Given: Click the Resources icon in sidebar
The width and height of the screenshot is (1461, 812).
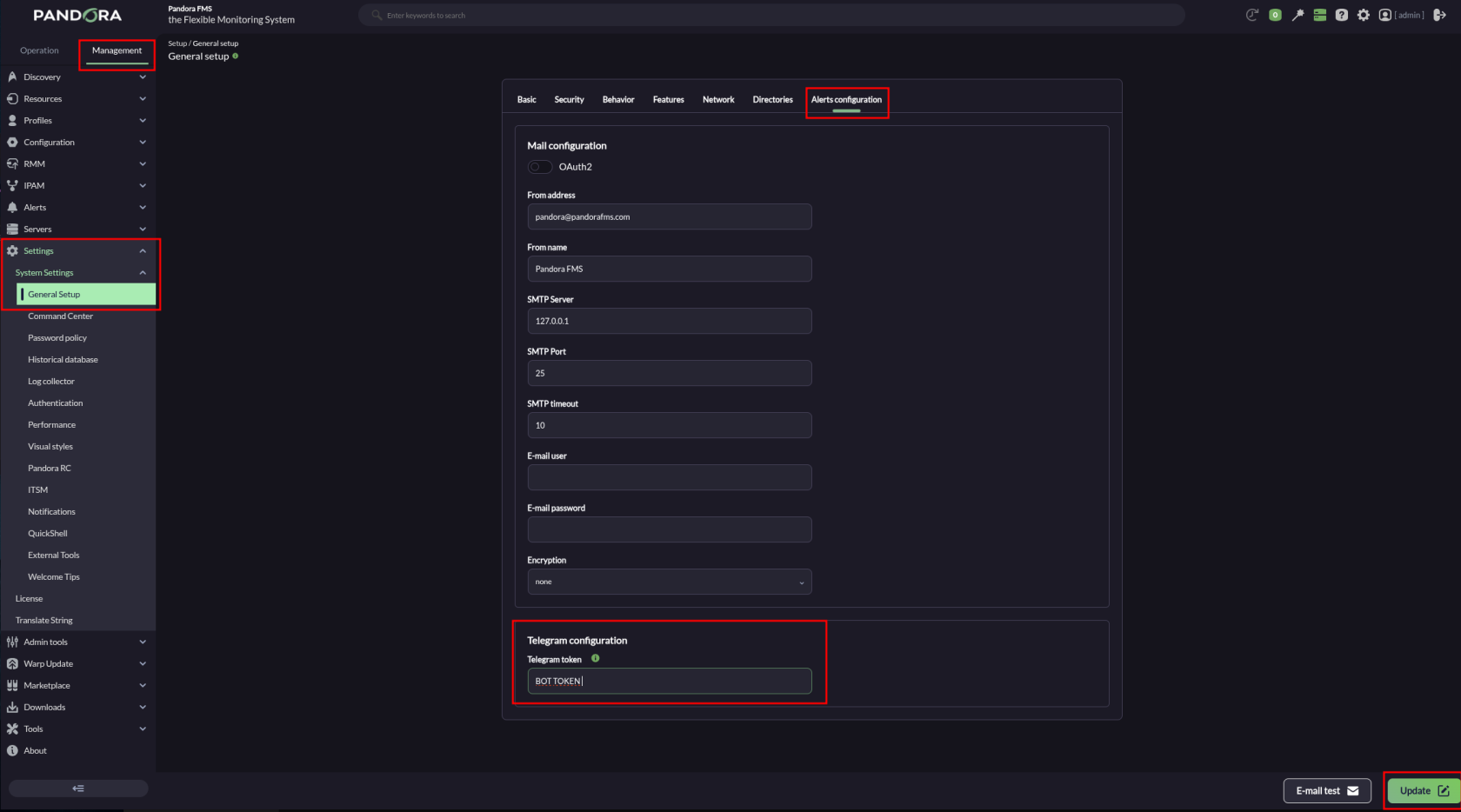Looking at the screenshot, I should pos(12,99).
